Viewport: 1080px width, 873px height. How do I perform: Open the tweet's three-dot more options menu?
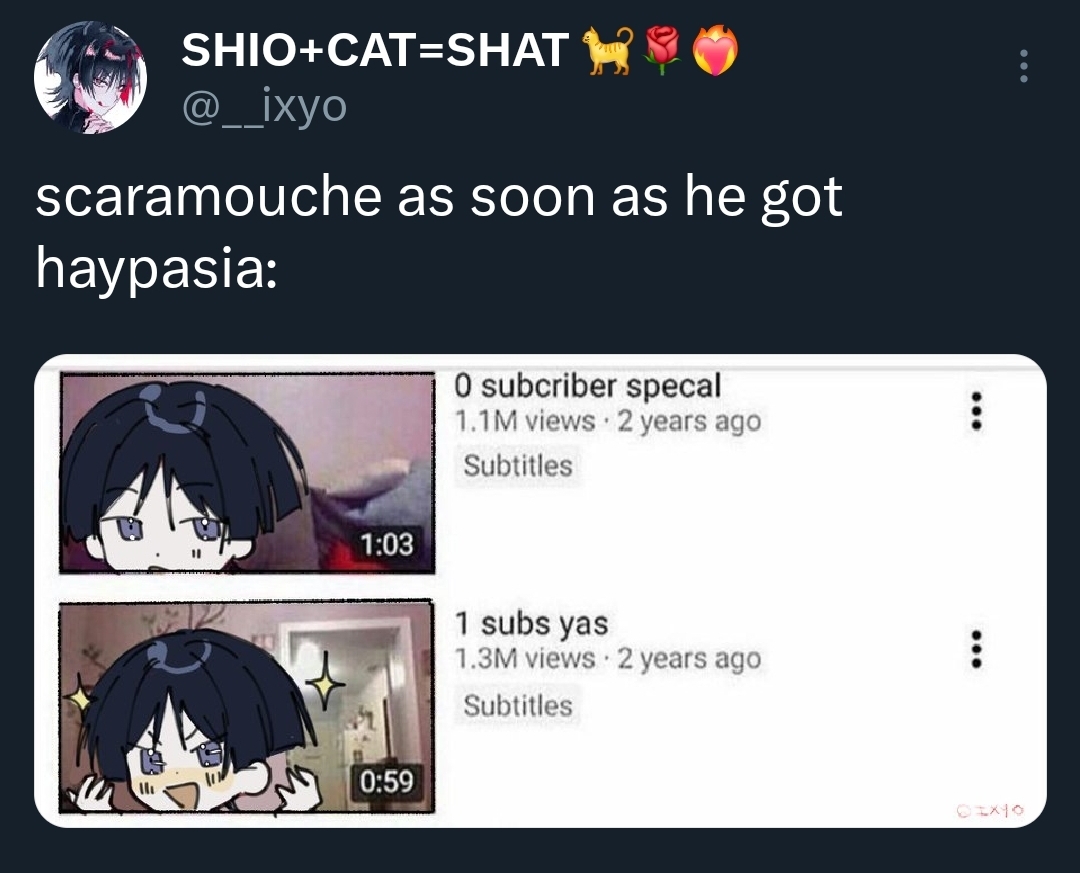click(1024, 66)
